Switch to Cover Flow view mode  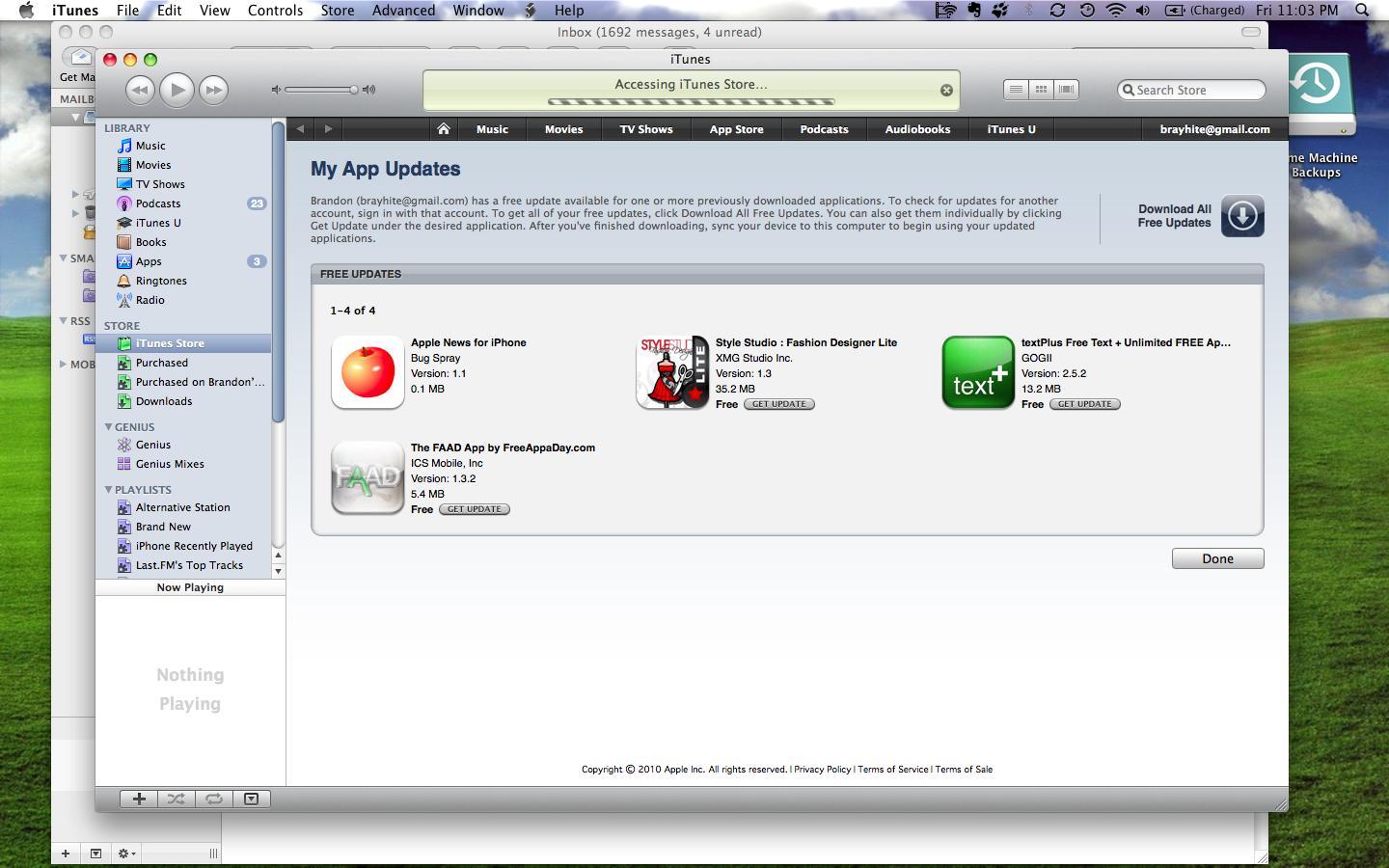point(1066,90)
